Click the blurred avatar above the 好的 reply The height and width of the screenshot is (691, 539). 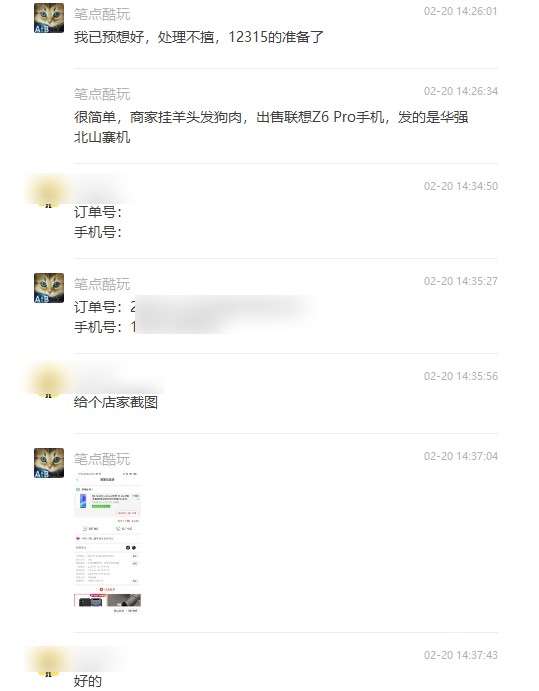click(x=48, y=661)
